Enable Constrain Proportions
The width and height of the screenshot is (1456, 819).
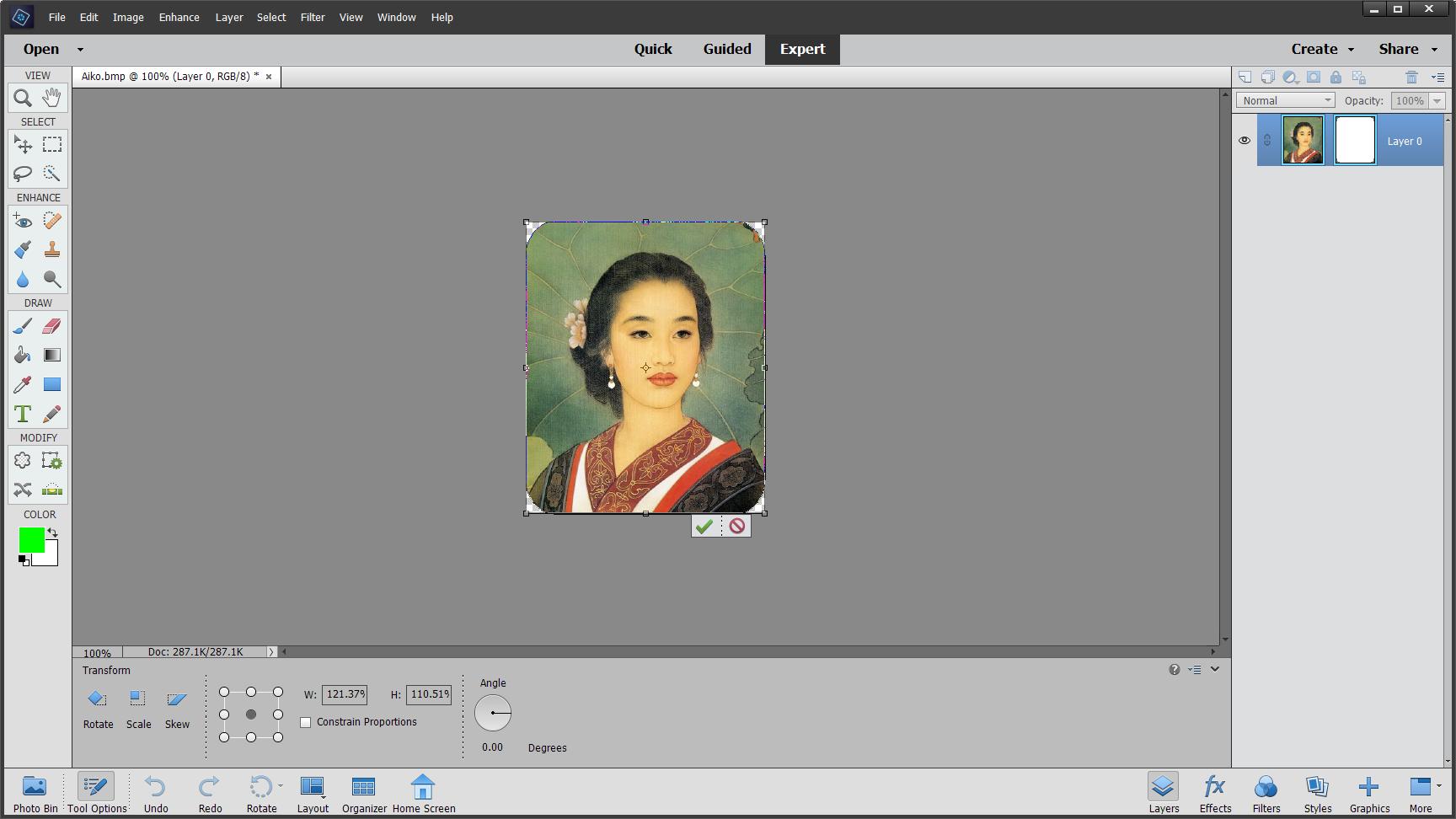point(305,722)
